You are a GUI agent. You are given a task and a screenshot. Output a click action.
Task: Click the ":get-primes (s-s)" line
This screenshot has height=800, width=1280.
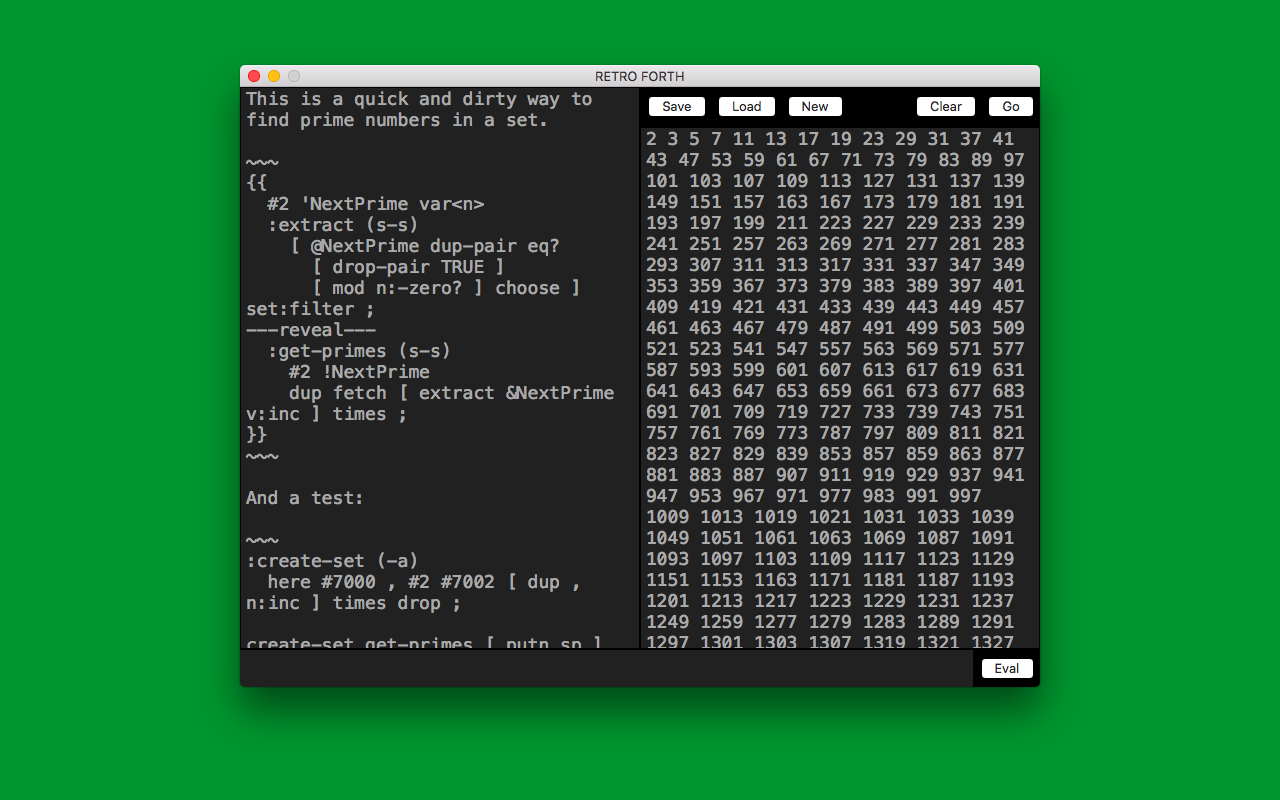pos(359,351)
